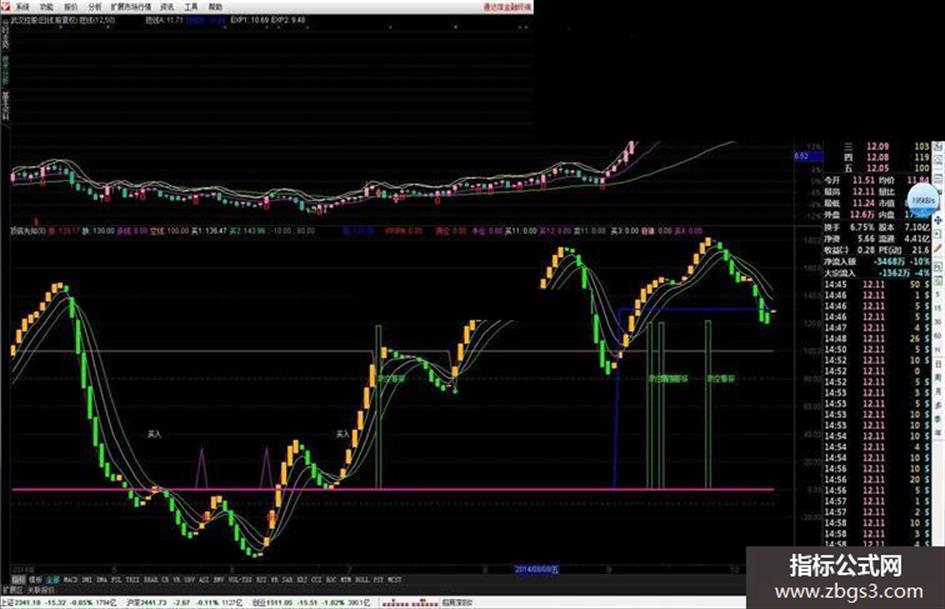Select the VR indicator tab

(x=176, y=579)
